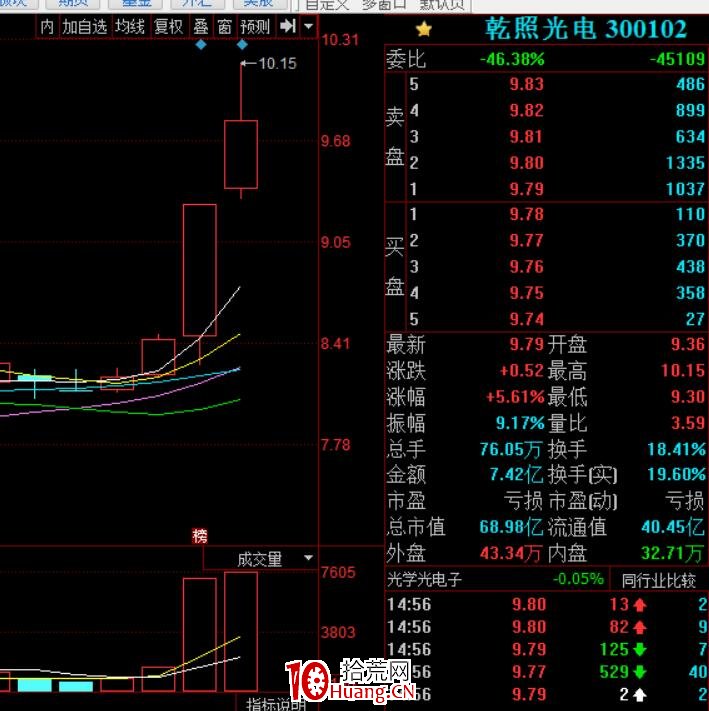709x711 pixels.
Task: Toggle 均线 moving average lines
Action: pos(130,27)
